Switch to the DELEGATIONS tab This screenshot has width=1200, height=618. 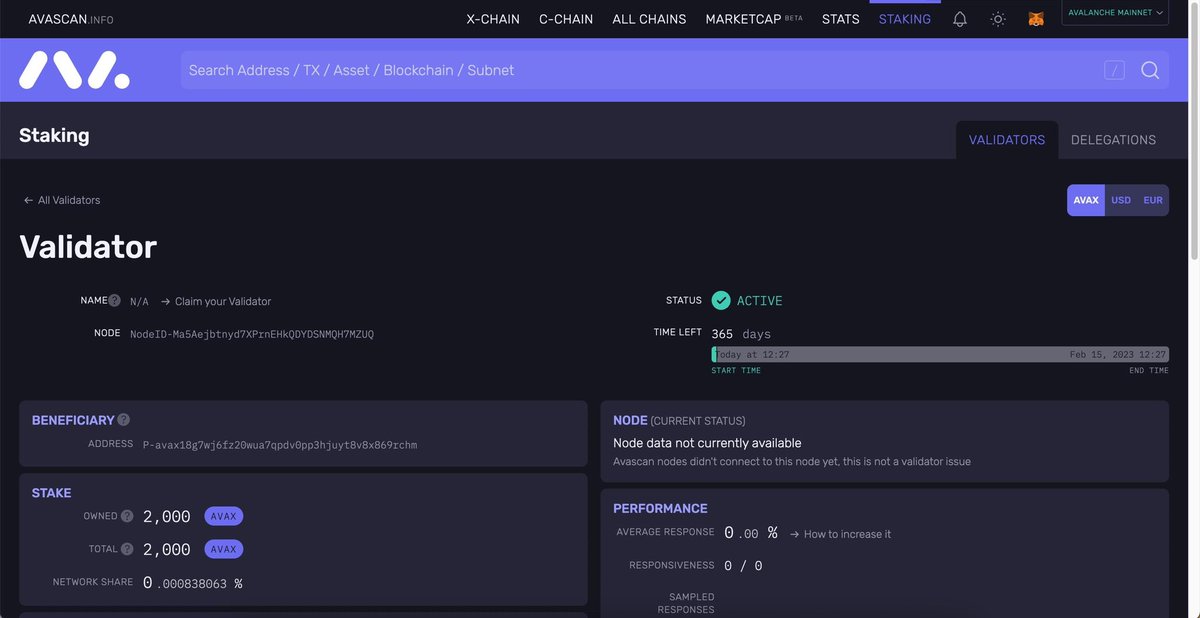[x=1113, y=140]
